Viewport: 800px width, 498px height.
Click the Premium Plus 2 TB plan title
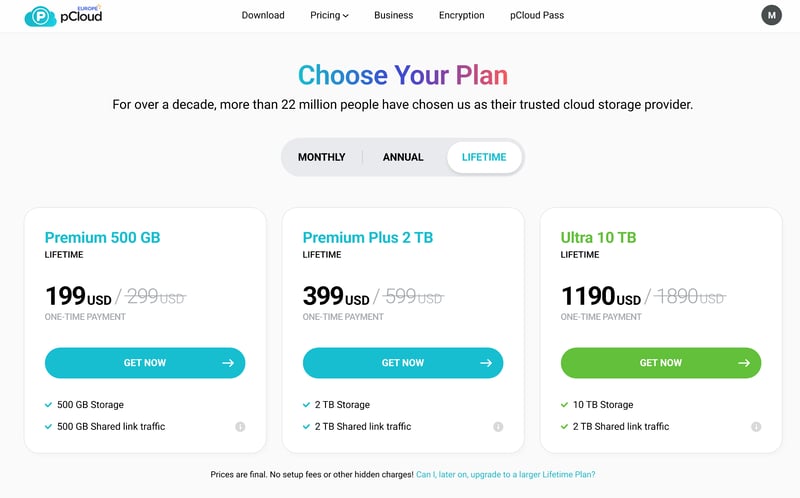(x=367, y=238)
